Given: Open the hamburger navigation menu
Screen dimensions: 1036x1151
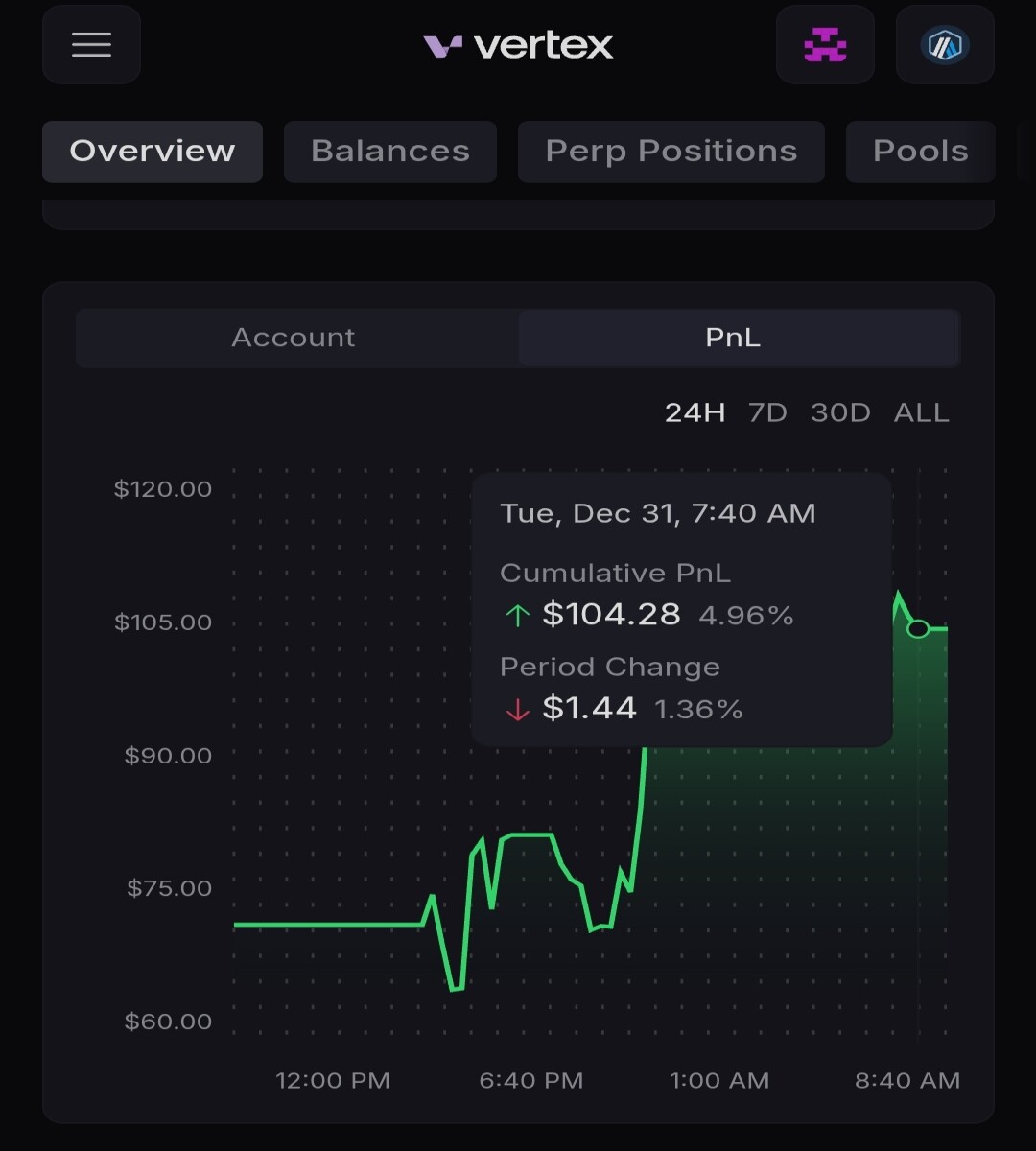Looking at the screenshot, I should tap(91, 45).
